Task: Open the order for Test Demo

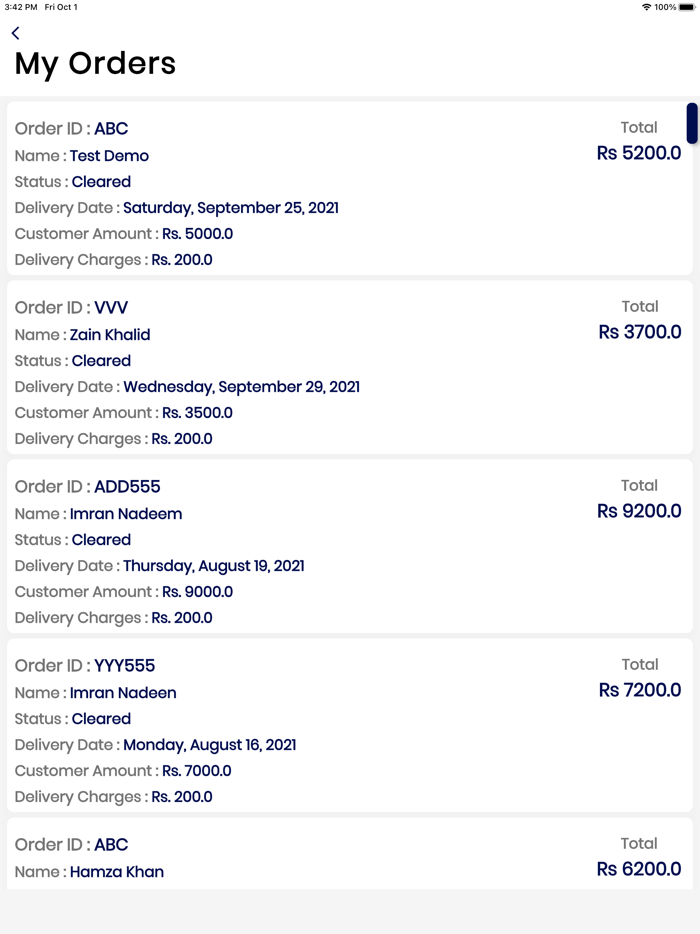Action: (x=109, y=156)
